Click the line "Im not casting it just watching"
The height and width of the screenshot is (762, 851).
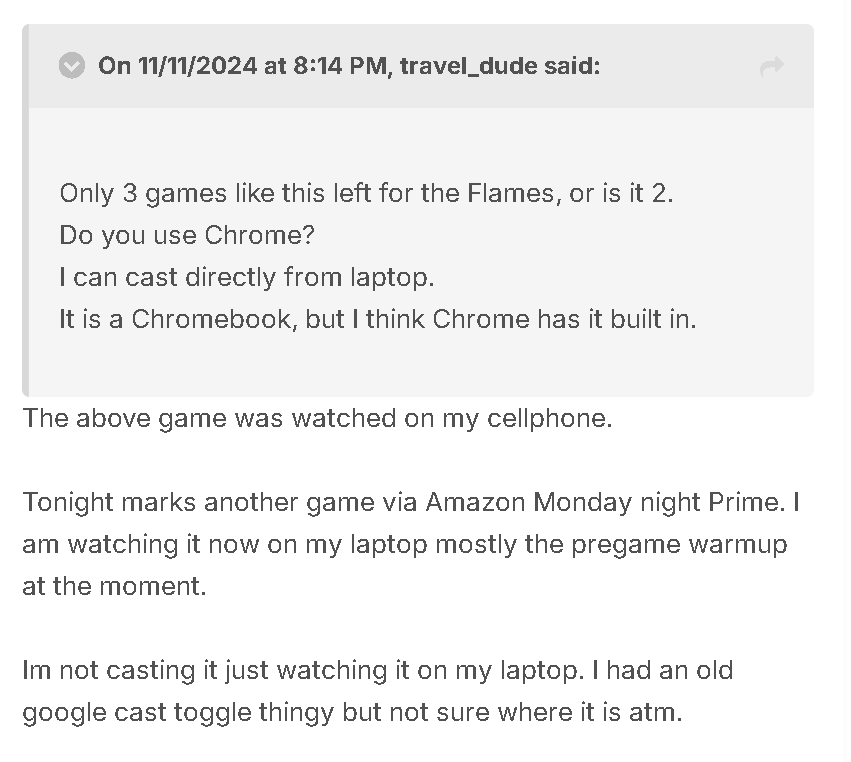pos(378,670)
